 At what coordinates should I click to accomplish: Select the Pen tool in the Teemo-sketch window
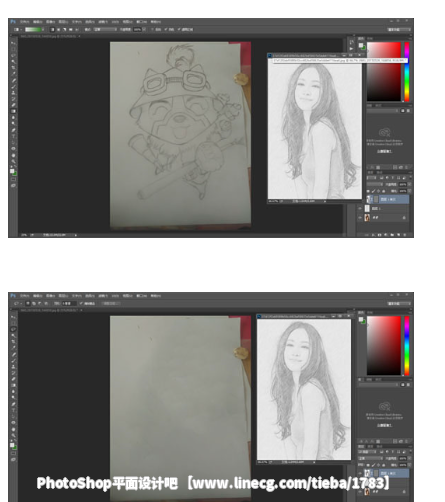click(x=13, y=130)
